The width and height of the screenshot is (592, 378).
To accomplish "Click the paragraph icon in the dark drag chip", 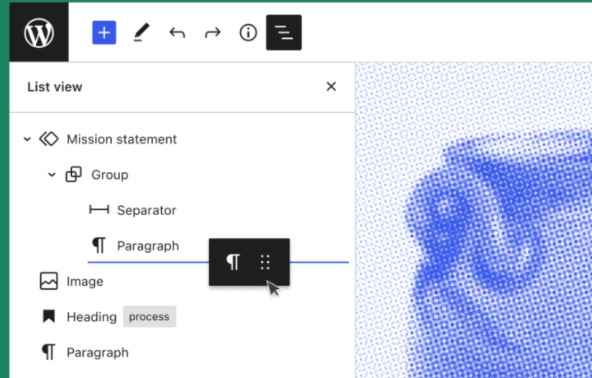I will click(x=233, y=262).
